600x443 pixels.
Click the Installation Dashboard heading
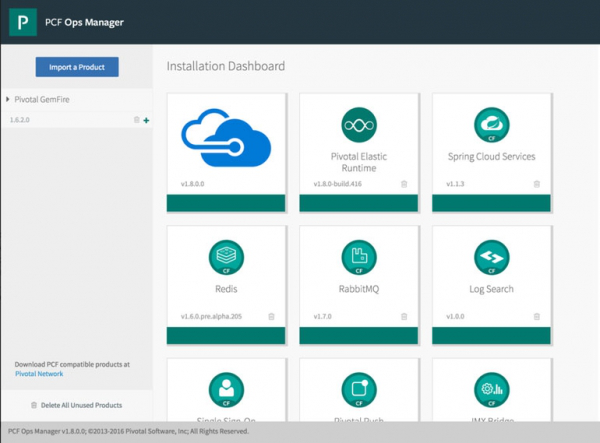pyautogui.click(x=226, y=66)
